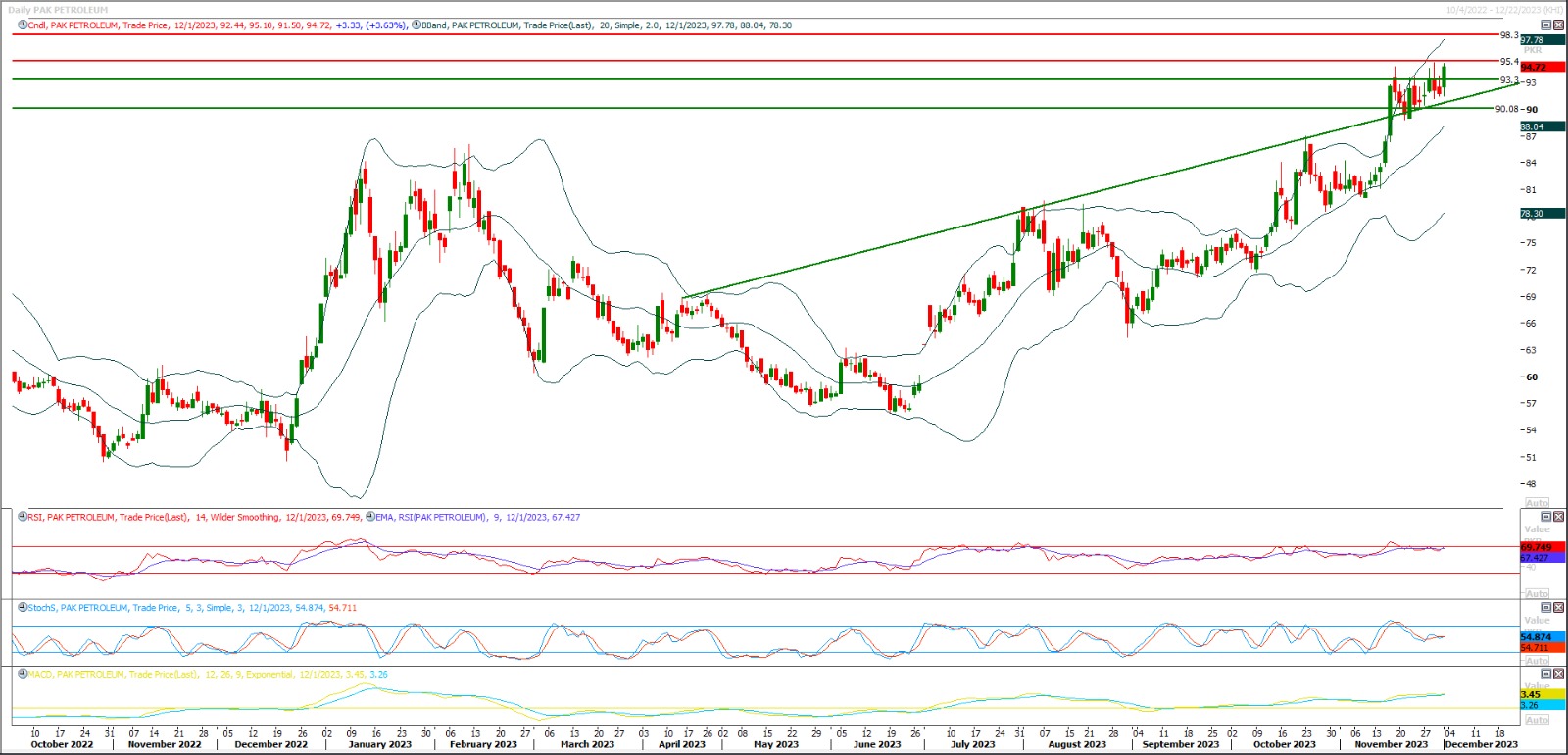This screenshot has height=755, width=1568.
Task: Click the yellow 3.45 MACD value tag
Action: (x=1543, y=694)
